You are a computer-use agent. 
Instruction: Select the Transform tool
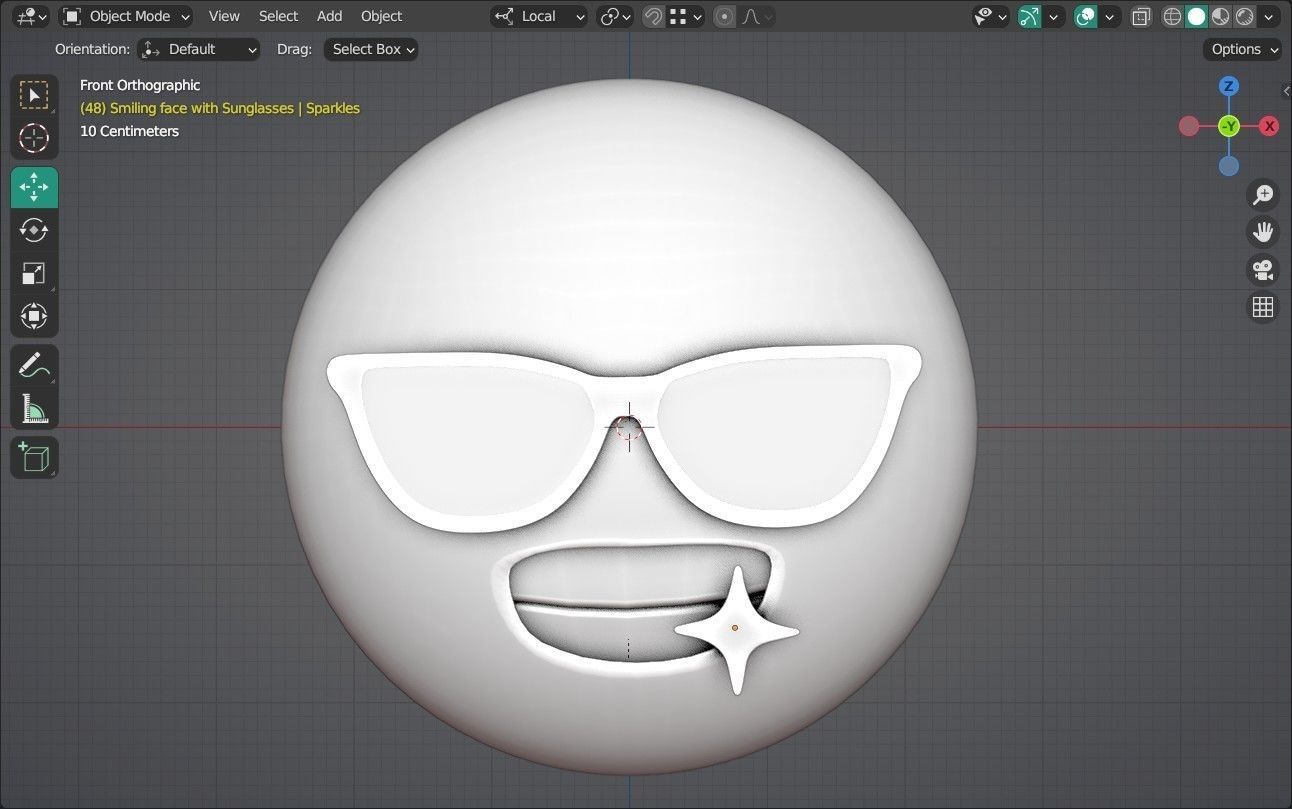(x=34, y=316)
